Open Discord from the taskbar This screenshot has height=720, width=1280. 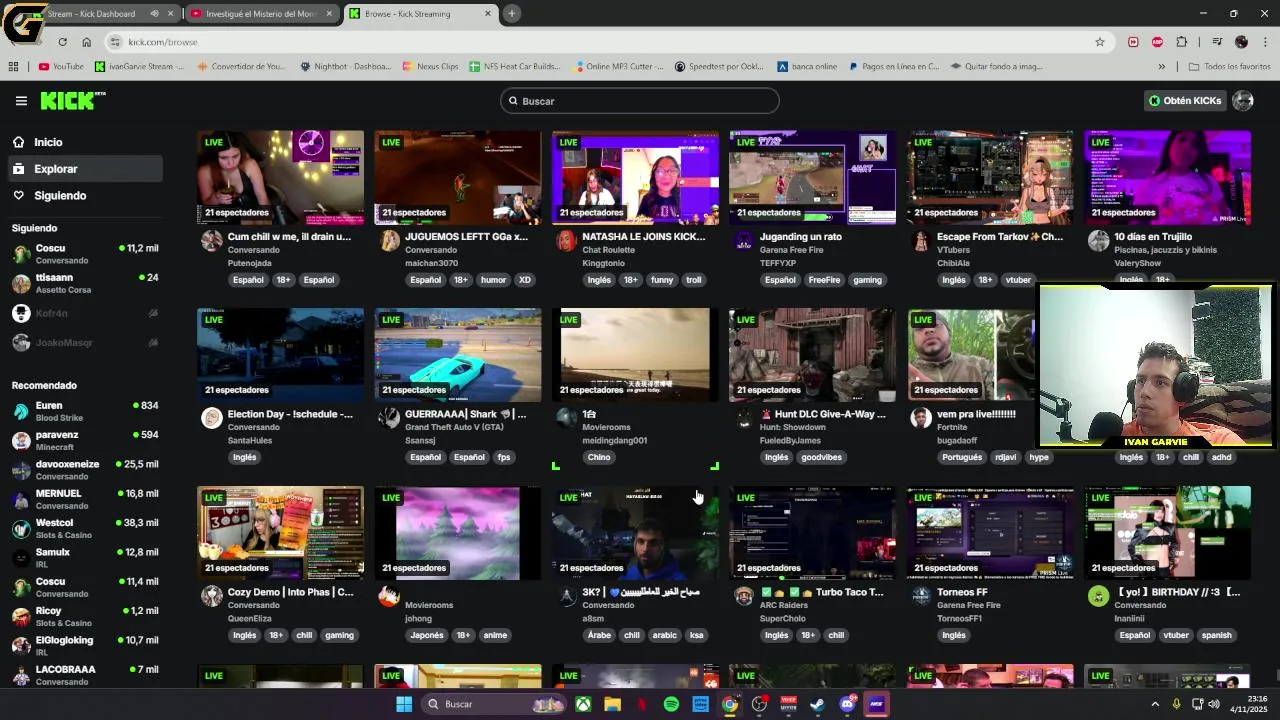[x=847, y=704]
